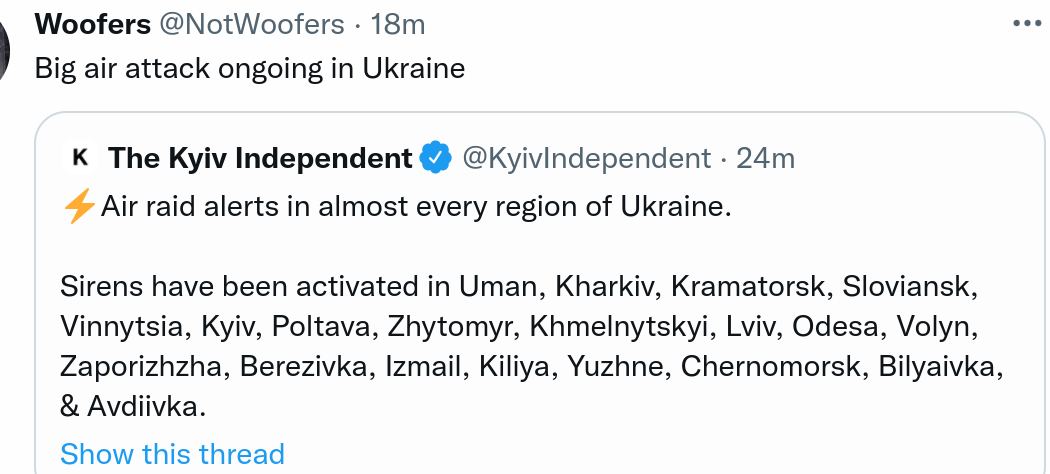Click the word Chernomorsk in the quoted tweet
The height and width of the screenshot is (474, 1050).
(x=773, y=367)
